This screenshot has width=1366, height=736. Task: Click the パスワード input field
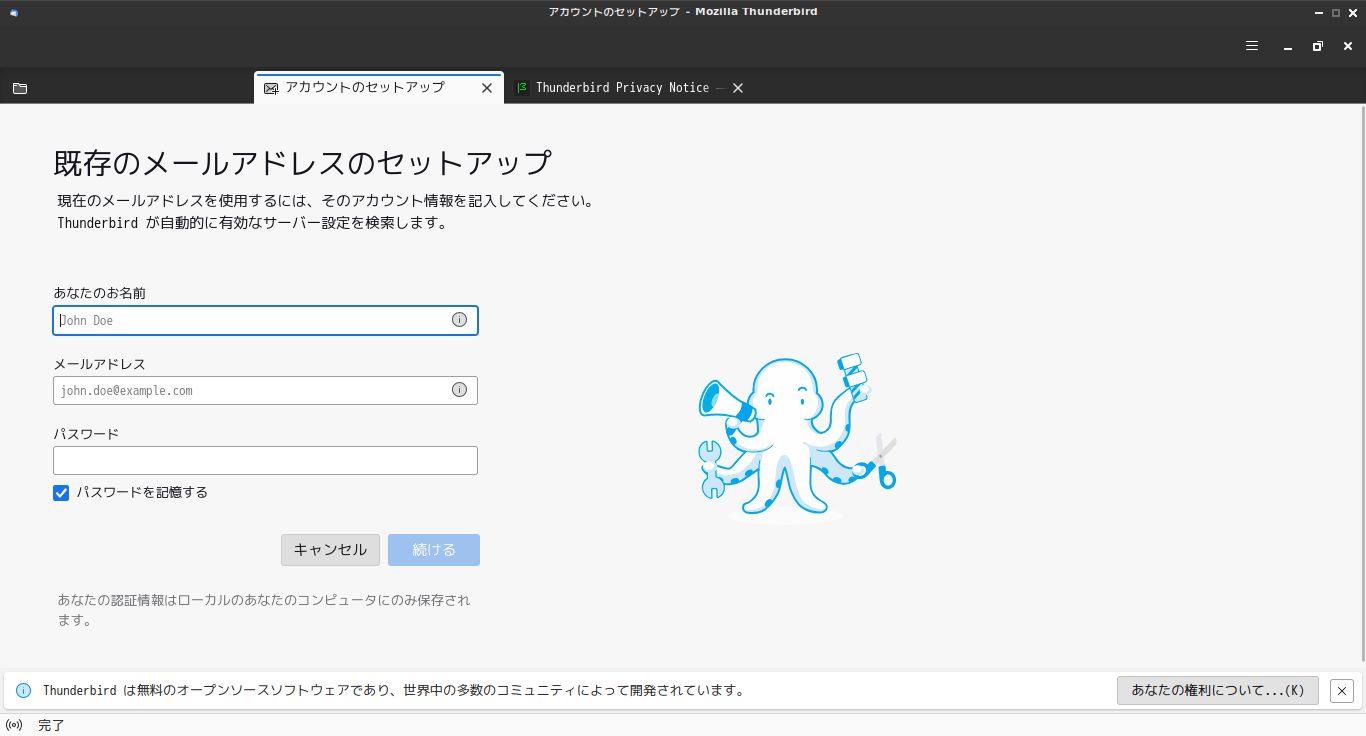pyautogui.click(x=265, y=461)
